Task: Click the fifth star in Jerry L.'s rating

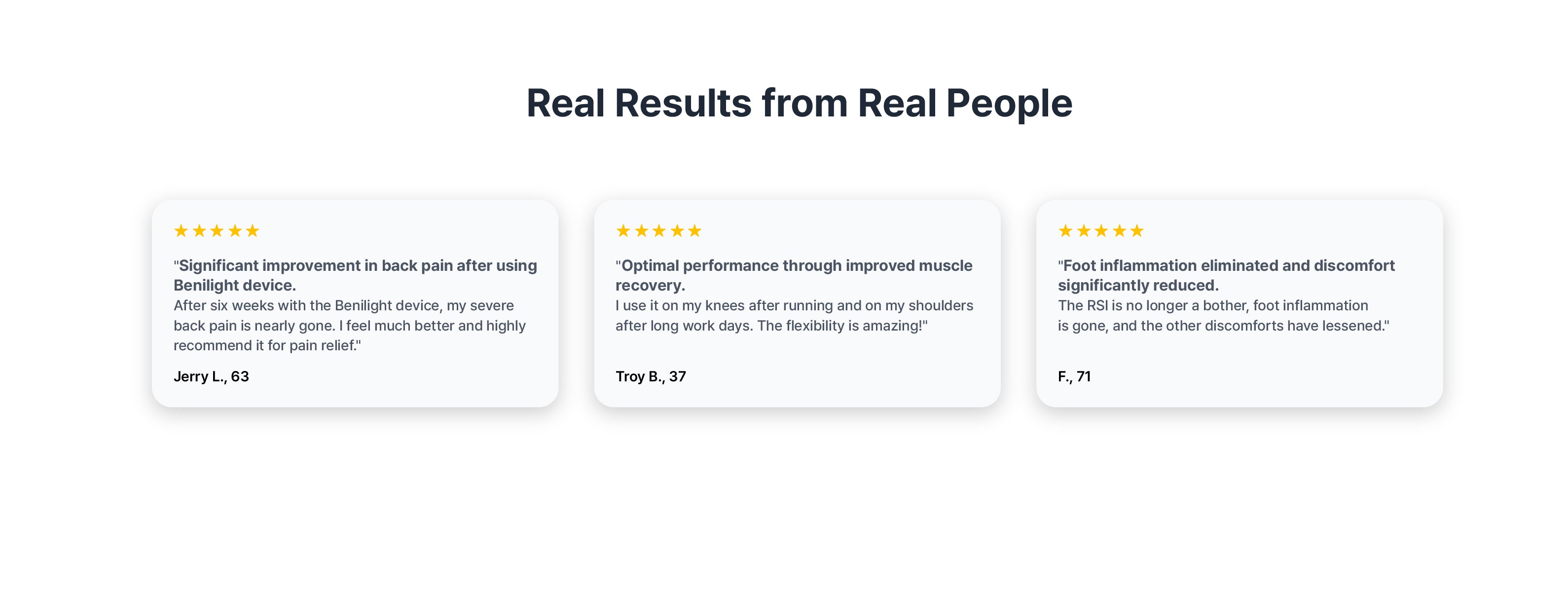Action: pyautogui.click(x=252, y=231)
